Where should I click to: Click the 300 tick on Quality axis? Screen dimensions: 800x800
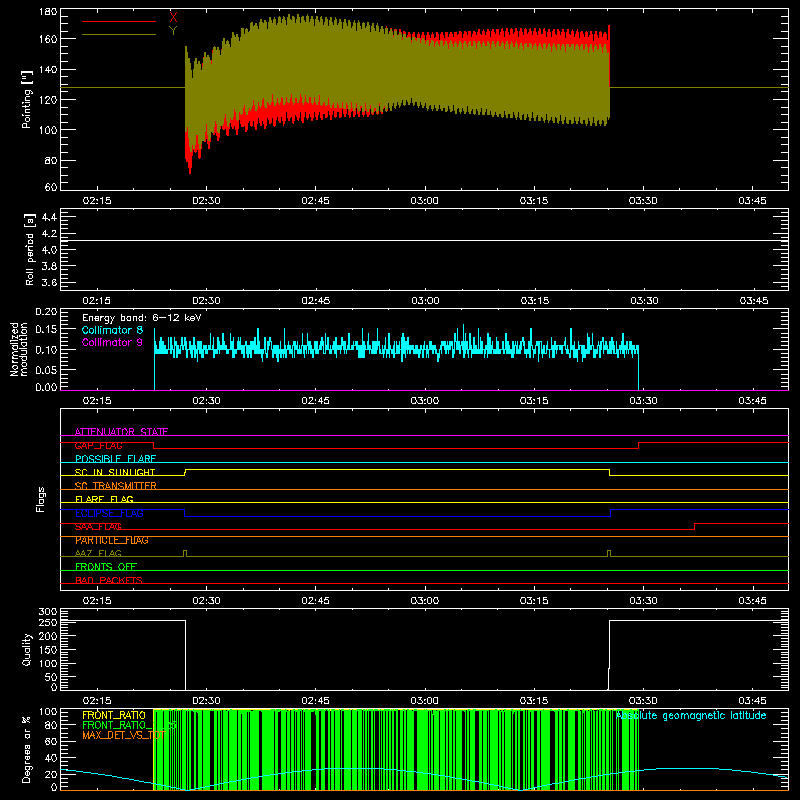(x=48, y=611)
